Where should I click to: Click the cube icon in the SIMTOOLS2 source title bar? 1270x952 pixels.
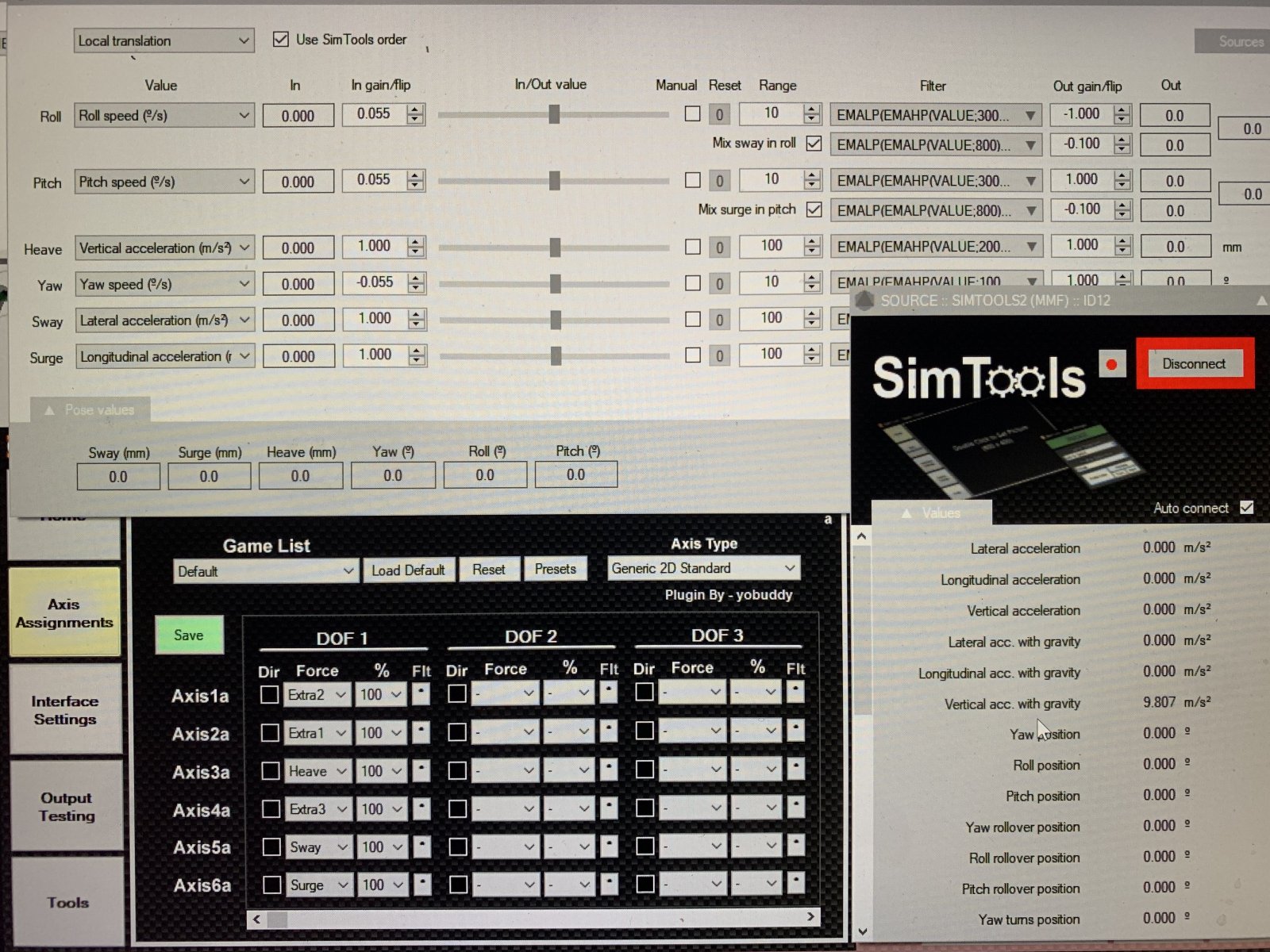point(864,301)
